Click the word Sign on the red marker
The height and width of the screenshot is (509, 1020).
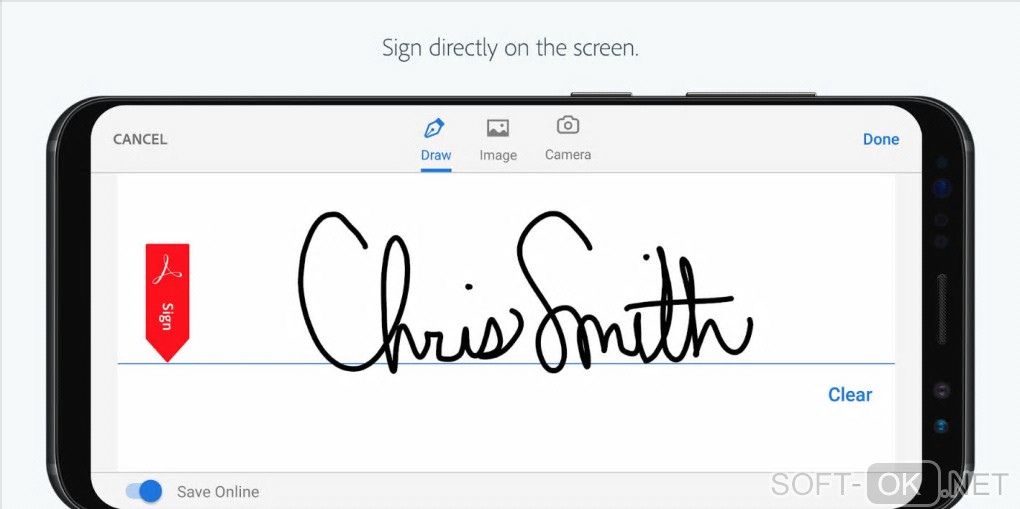(x=168, y=316)
